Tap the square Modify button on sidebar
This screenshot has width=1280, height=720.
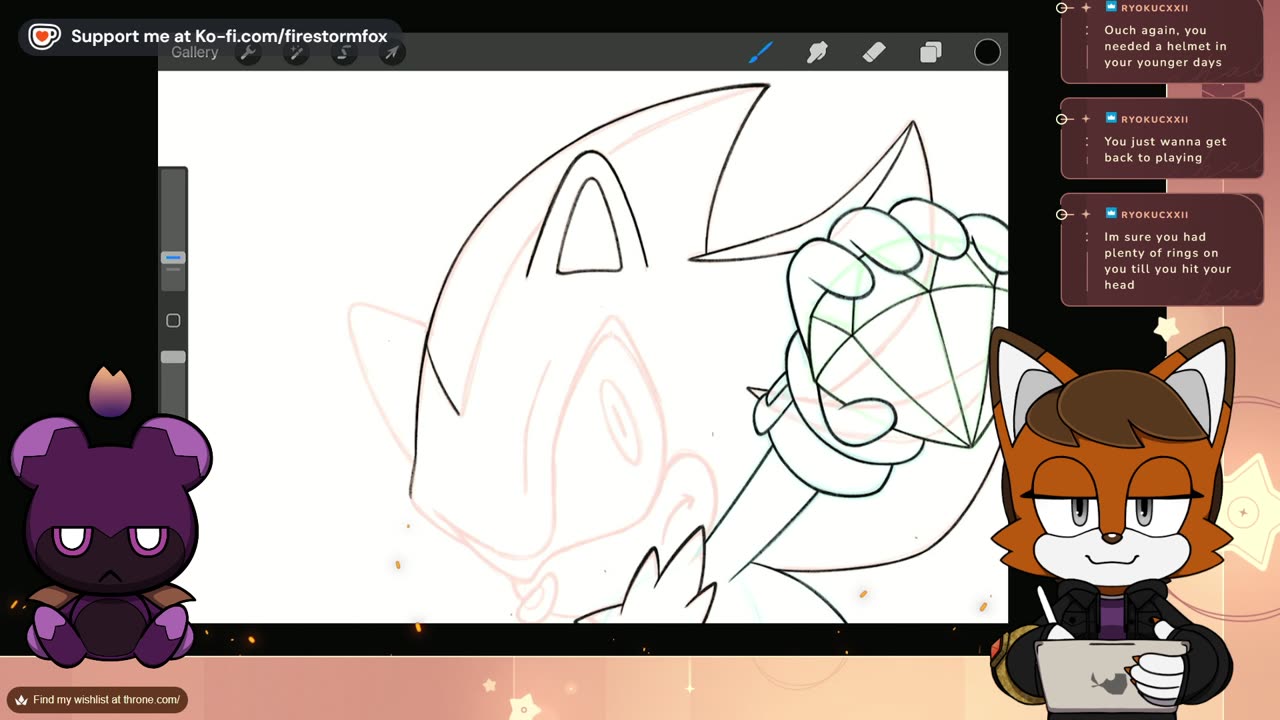click(x=173, y=320)
